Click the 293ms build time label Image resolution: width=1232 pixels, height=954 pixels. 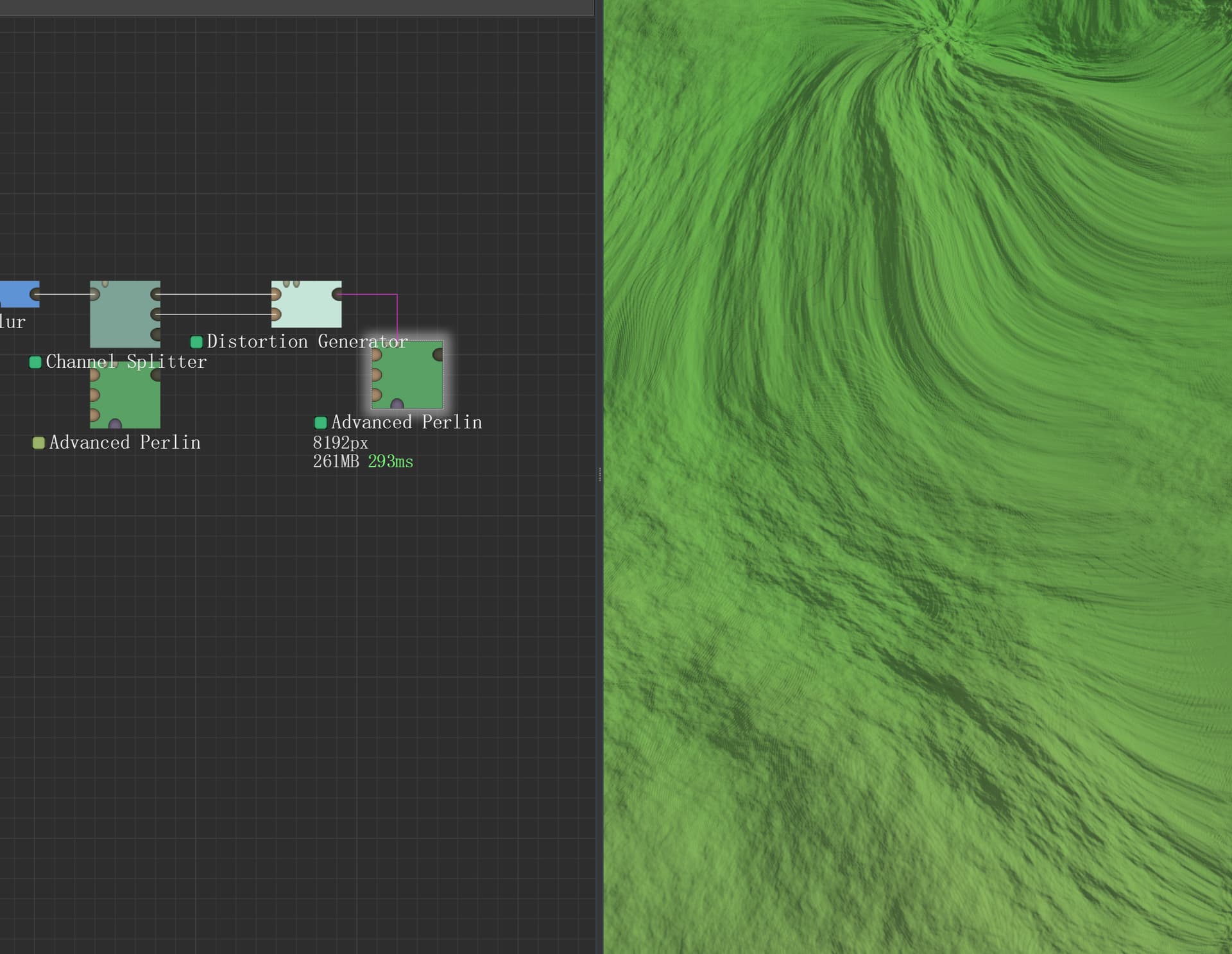tap(390, 462)
